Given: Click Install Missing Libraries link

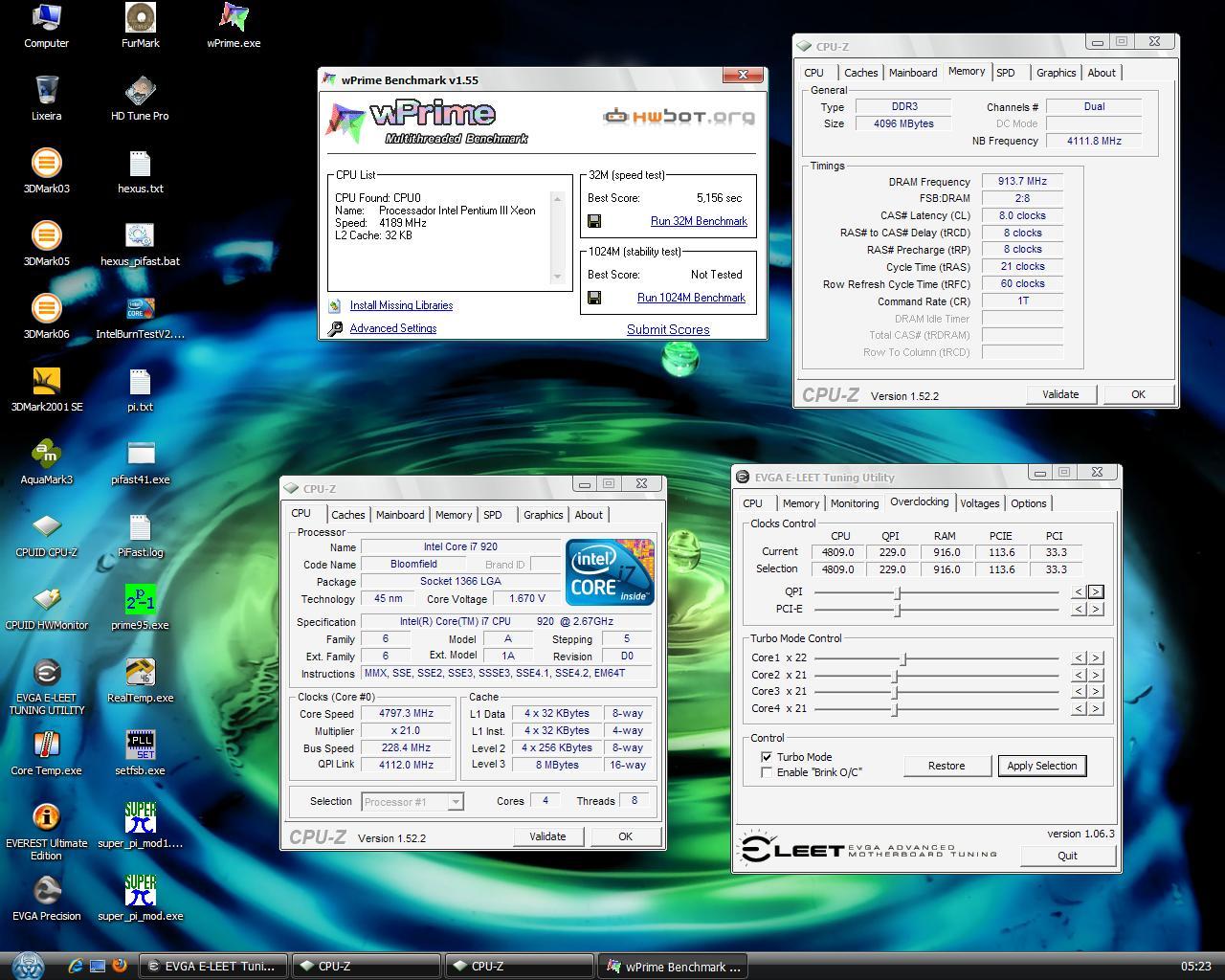Looking at the screenshot, I should tap(401, 305).
